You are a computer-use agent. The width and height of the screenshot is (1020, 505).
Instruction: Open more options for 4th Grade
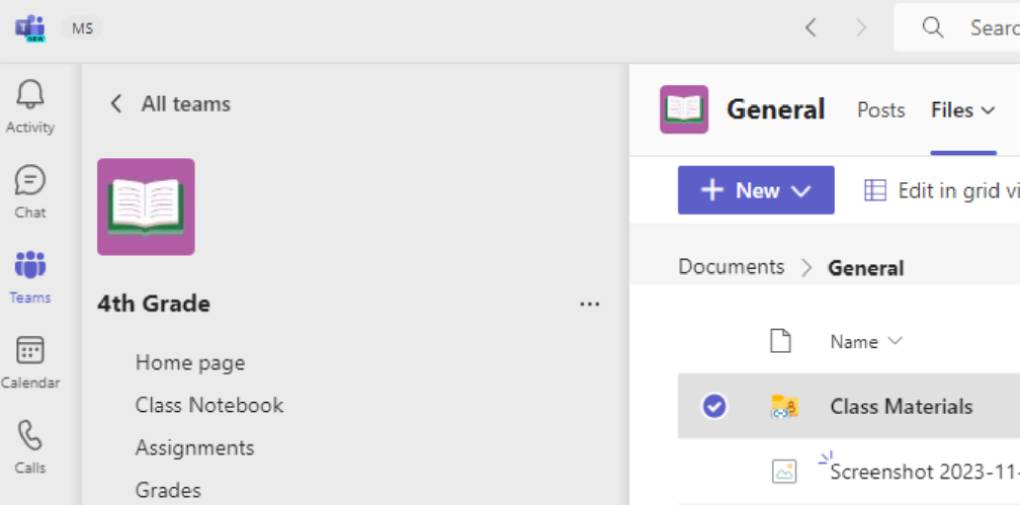[589, 304]
